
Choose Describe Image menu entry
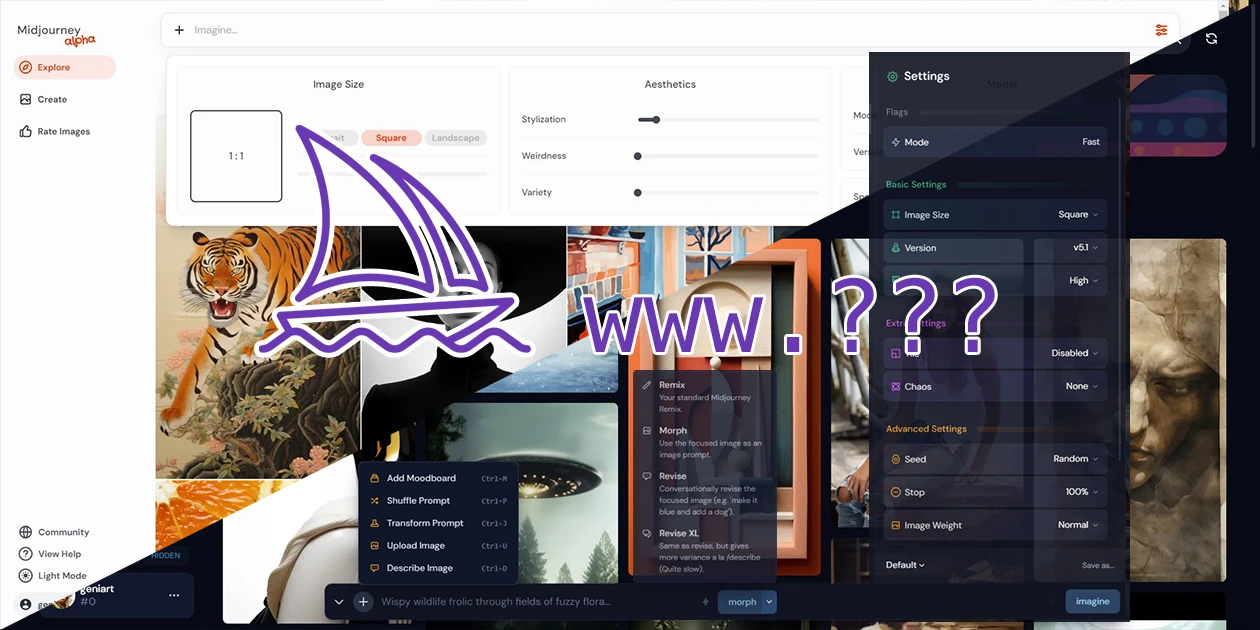pos(438,568)
